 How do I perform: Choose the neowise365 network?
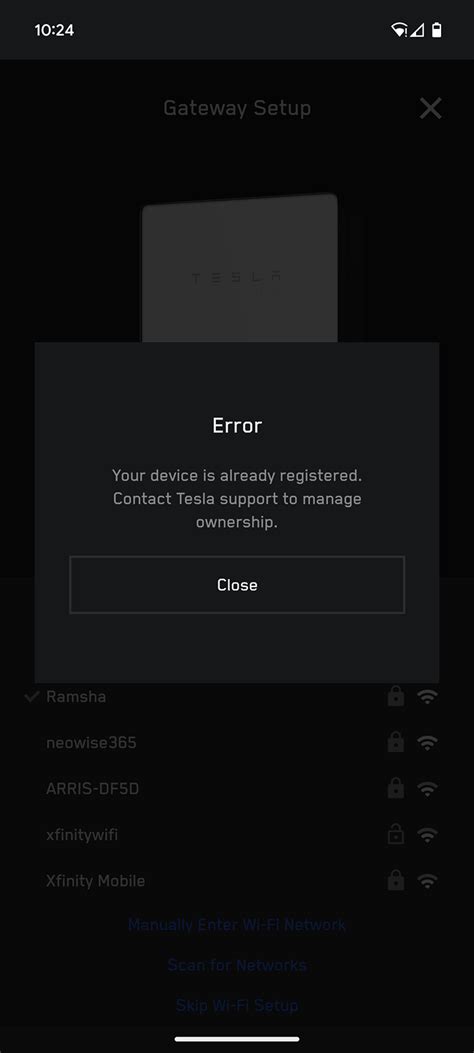click(x=237, y=743)
